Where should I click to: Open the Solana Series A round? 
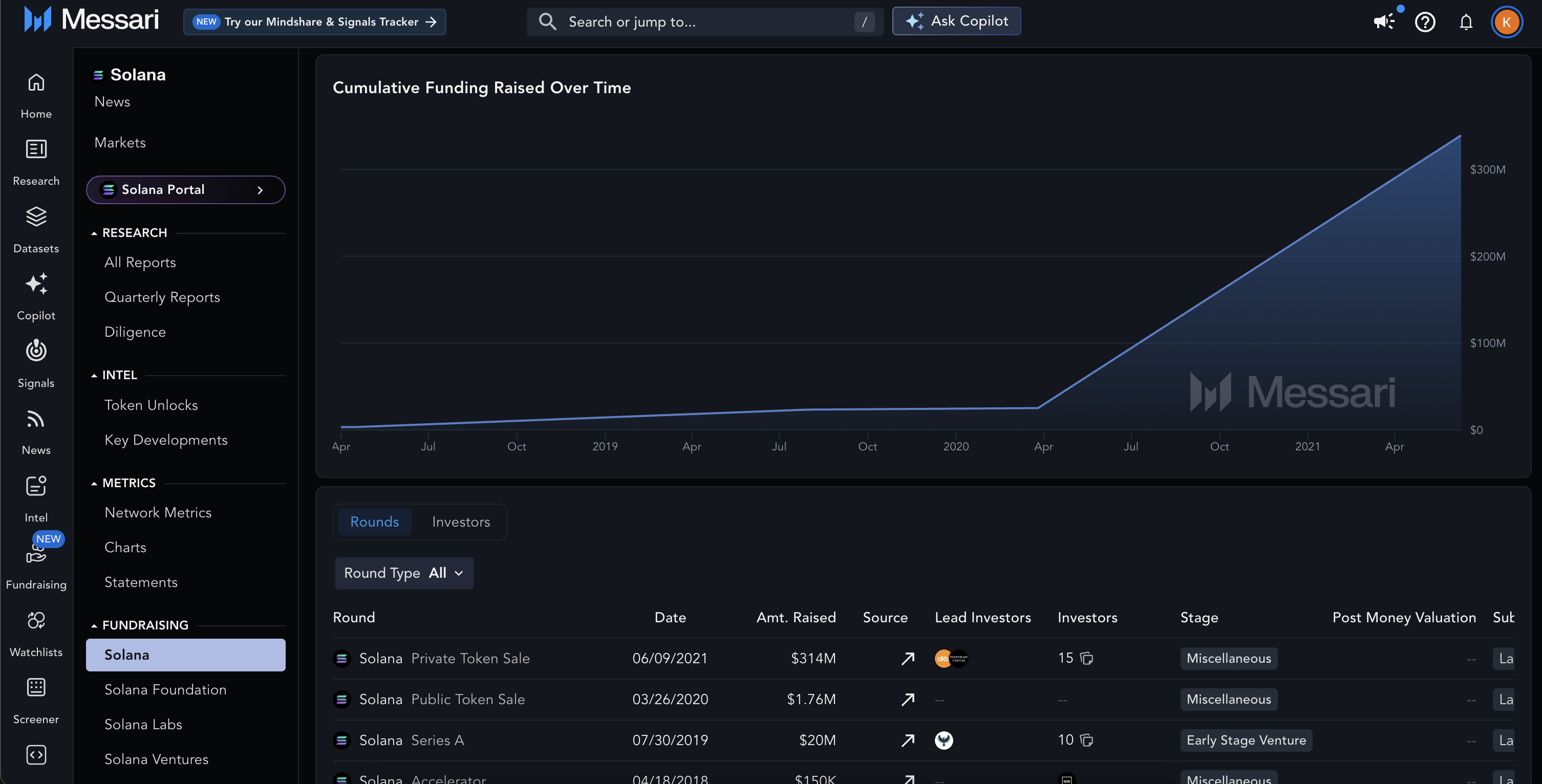point(411,741)
